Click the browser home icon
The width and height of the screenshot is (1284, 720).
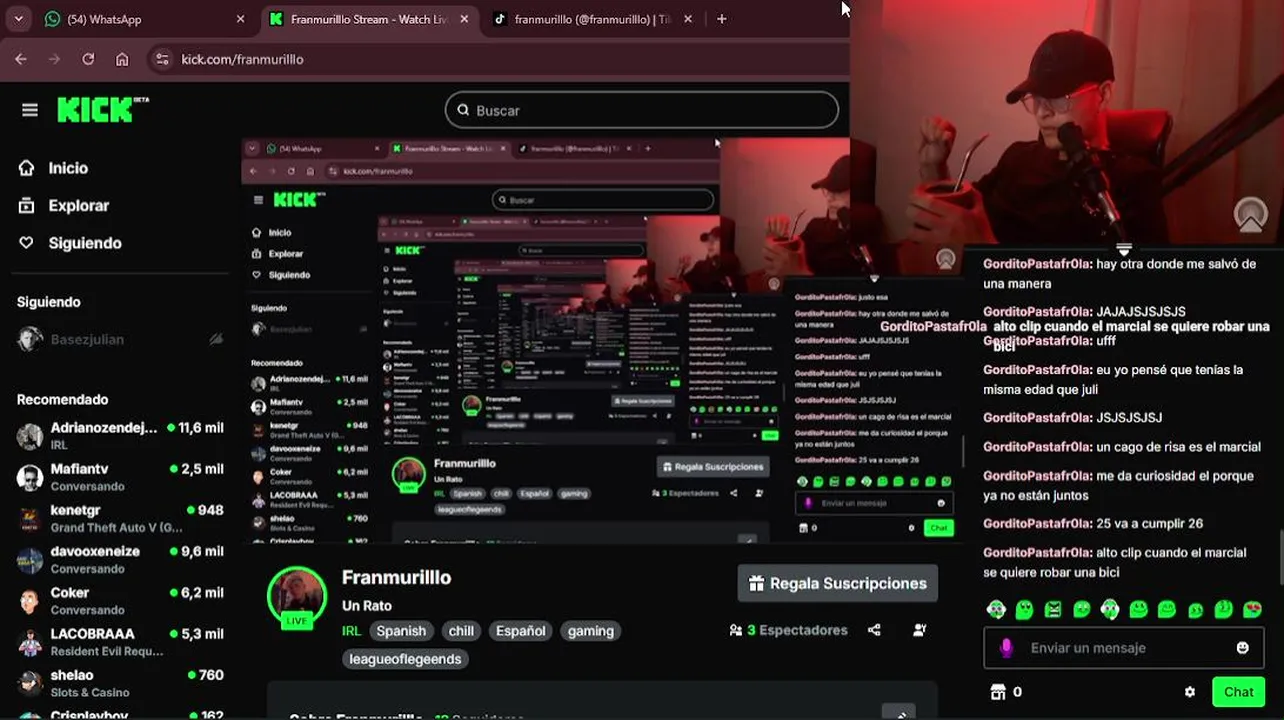tap(122, 59)
